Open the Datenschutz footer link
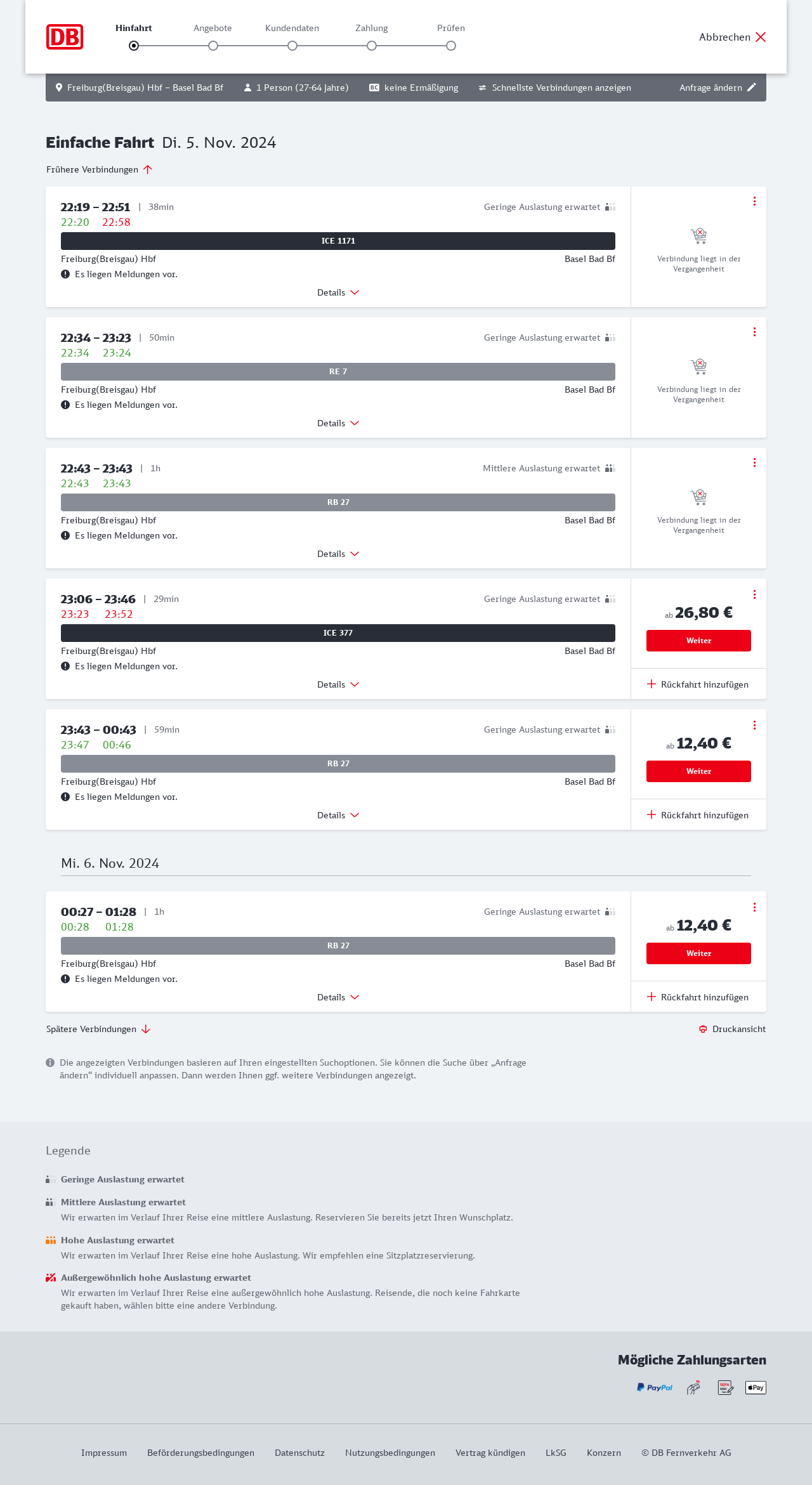Viewport: 812px width, 1485px height. pyautogui.click(x=299, y=1453)
